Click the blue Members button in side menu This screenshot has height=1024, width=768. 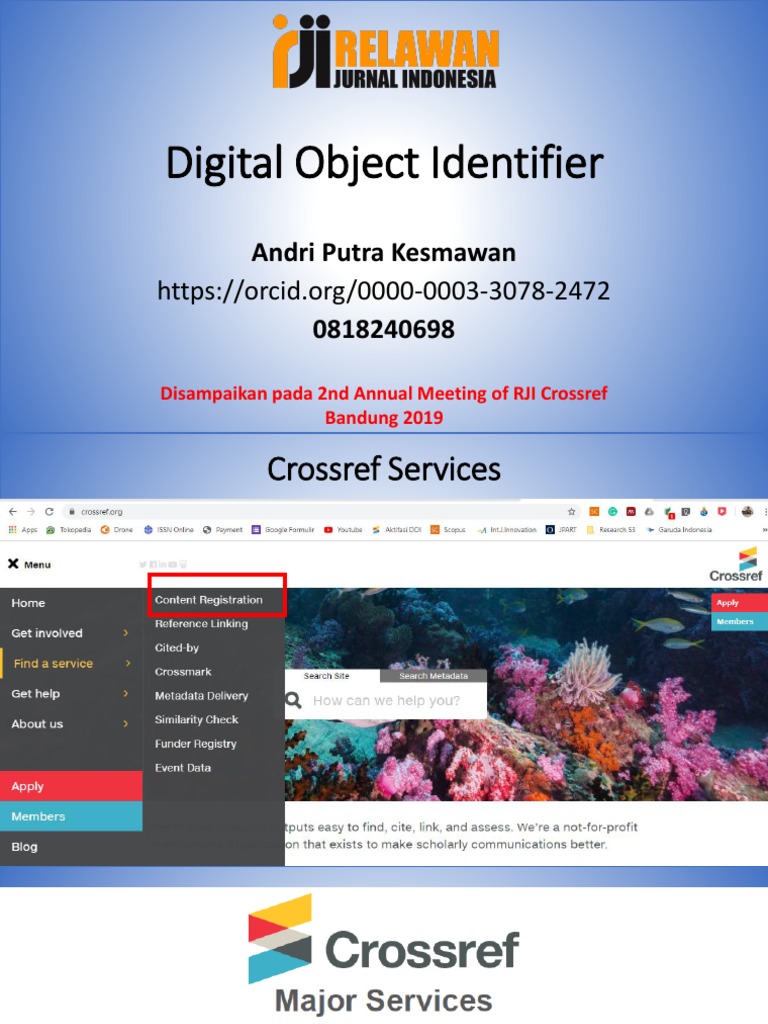[x=71, y=816]
